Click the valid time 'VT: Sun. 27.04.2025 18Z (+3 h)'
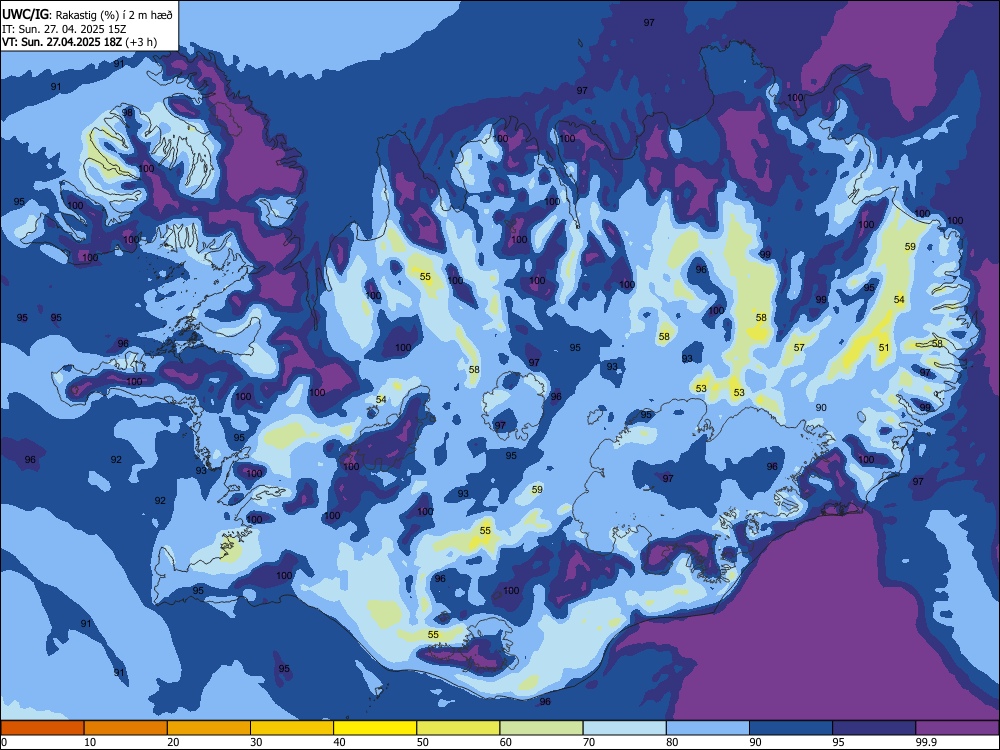The height and width of the screenshot is (750, 1000). [x=79, y=42]
